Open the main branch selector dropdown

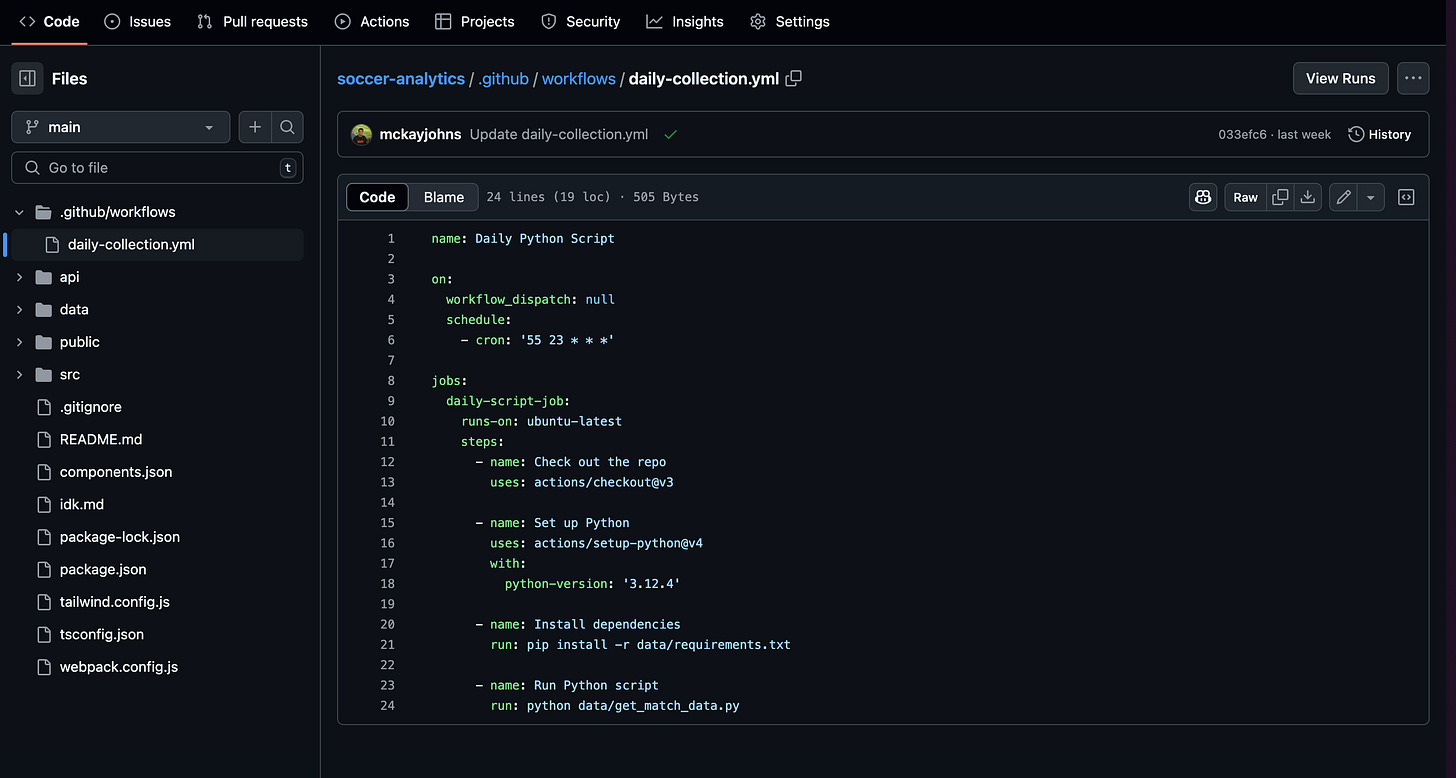click(x=120, y=127)
